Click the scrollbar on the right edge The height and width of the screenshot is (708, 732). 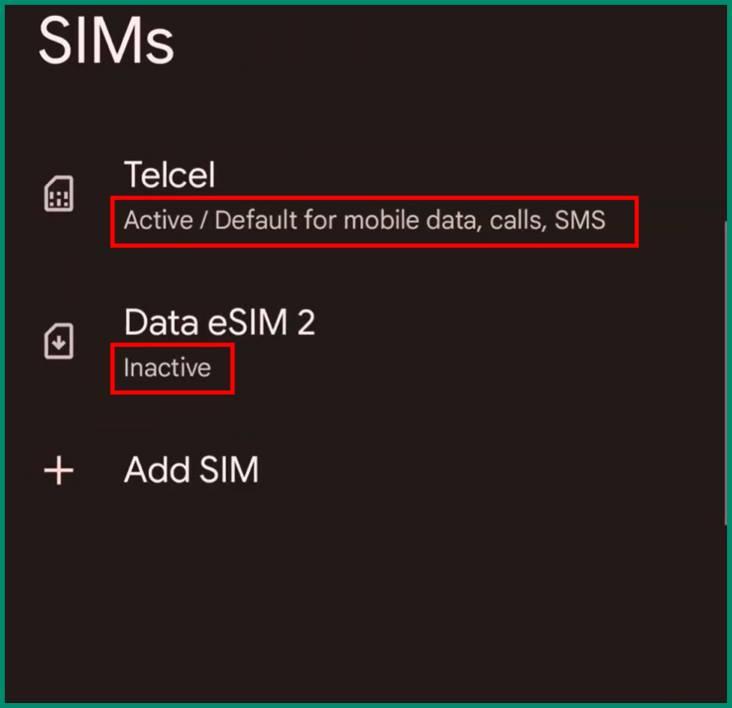pyautogui.click(x=726, y=373)
